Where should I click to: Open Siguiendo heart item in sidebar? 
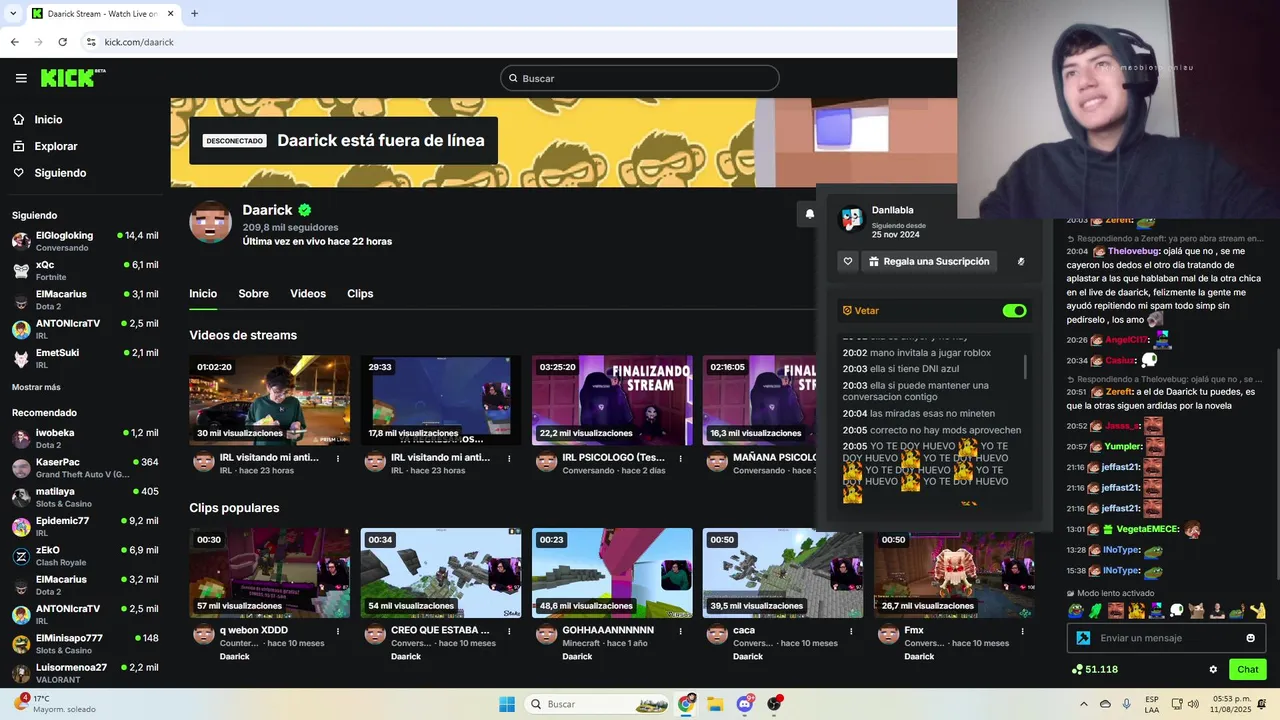(49, 173)
